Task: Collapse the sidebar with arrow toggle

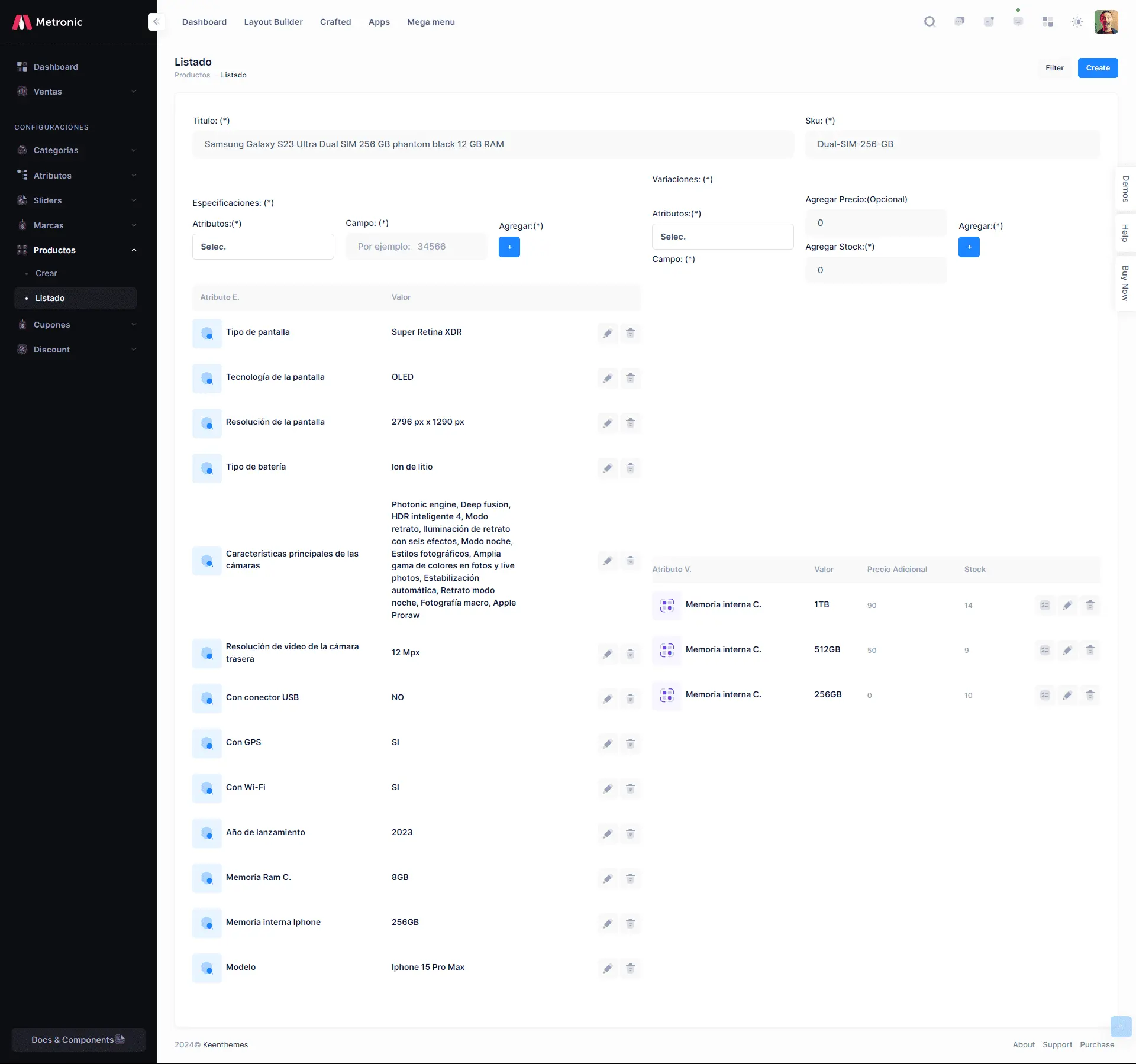Action: [156, 22]
